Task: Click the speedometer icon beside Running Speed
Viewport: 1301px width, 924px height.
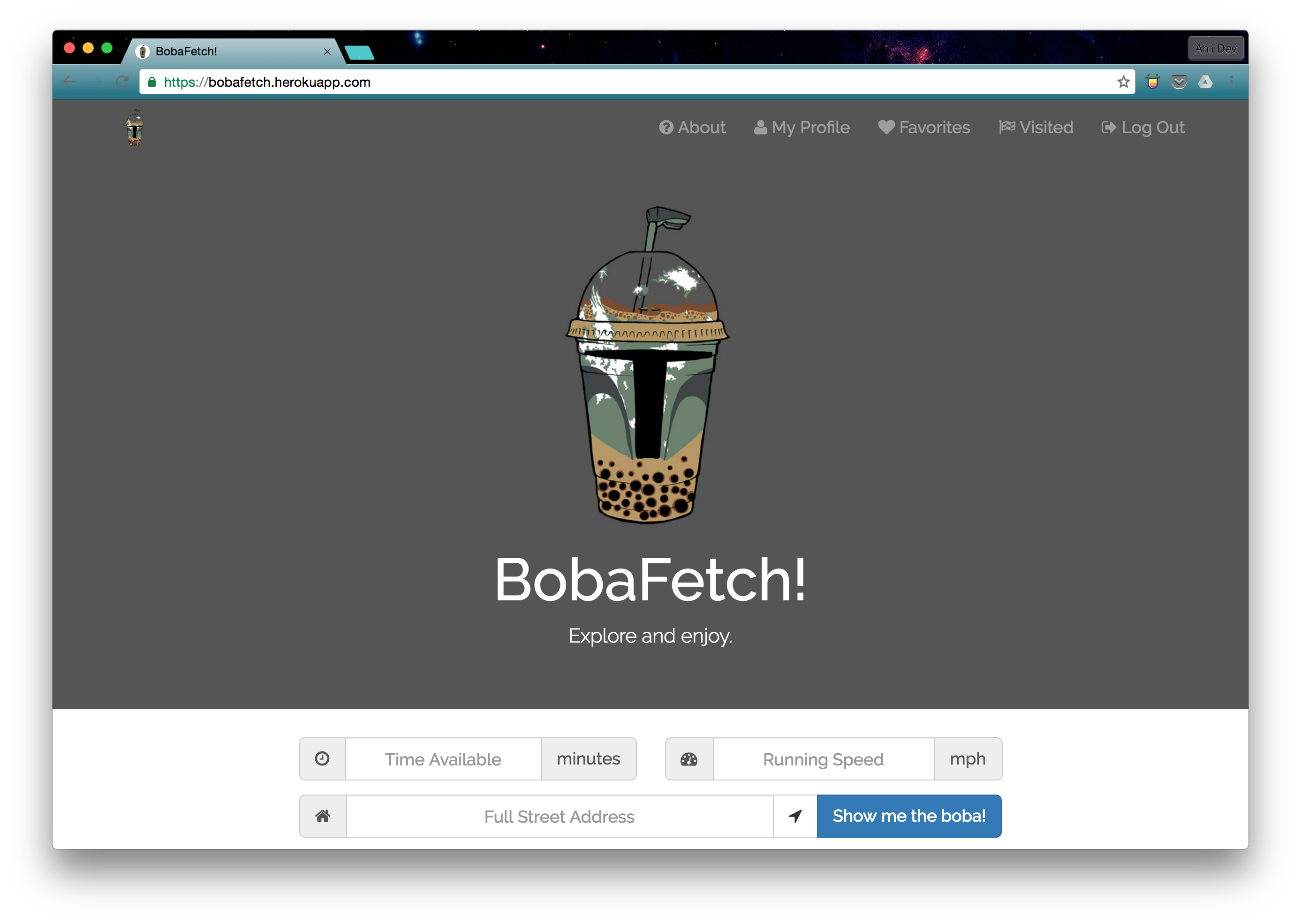Action: [x=689, y=759]
